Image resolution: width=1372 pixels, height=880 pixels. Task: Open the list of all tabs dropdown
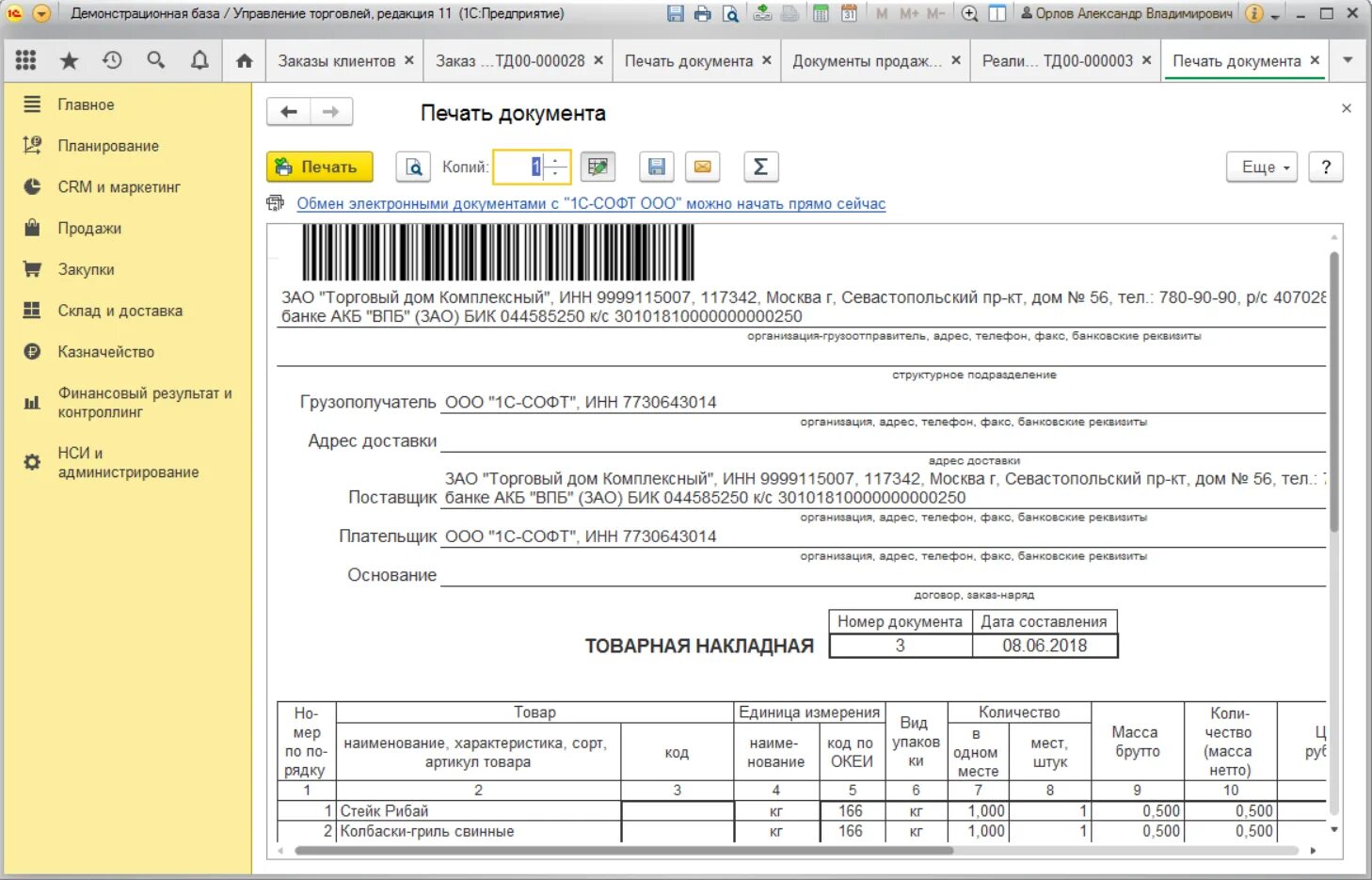(x=1348, y=60)
